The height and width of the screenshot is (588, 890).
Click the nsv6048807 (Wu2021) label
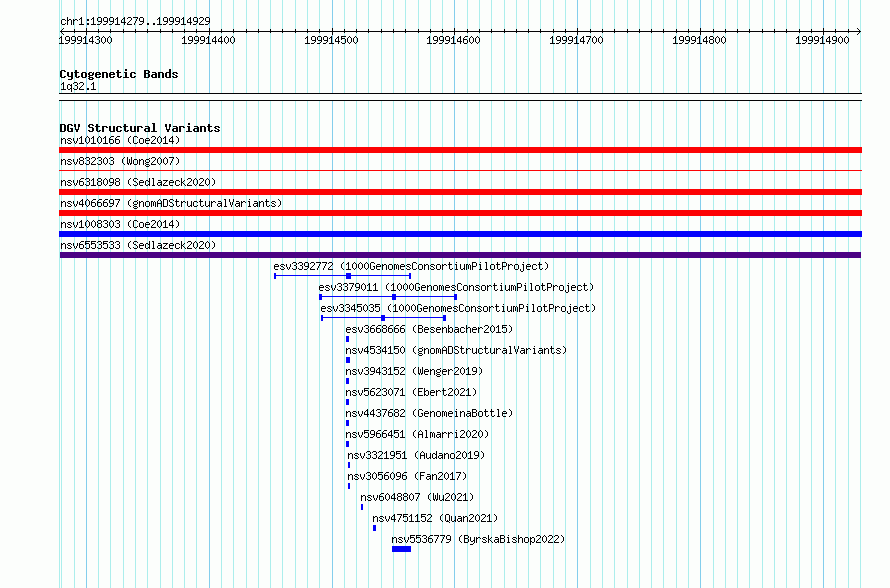click(x=417, y=497)
